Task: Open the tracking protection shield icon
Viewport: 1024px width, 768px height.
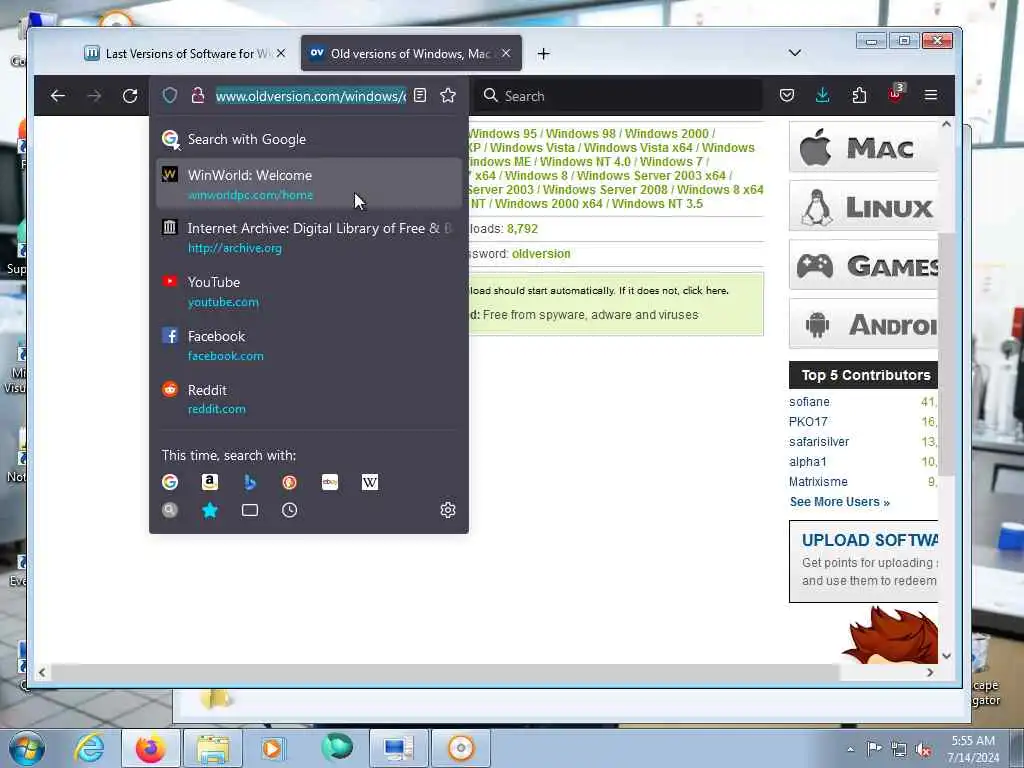Action: tap(170, 95)
